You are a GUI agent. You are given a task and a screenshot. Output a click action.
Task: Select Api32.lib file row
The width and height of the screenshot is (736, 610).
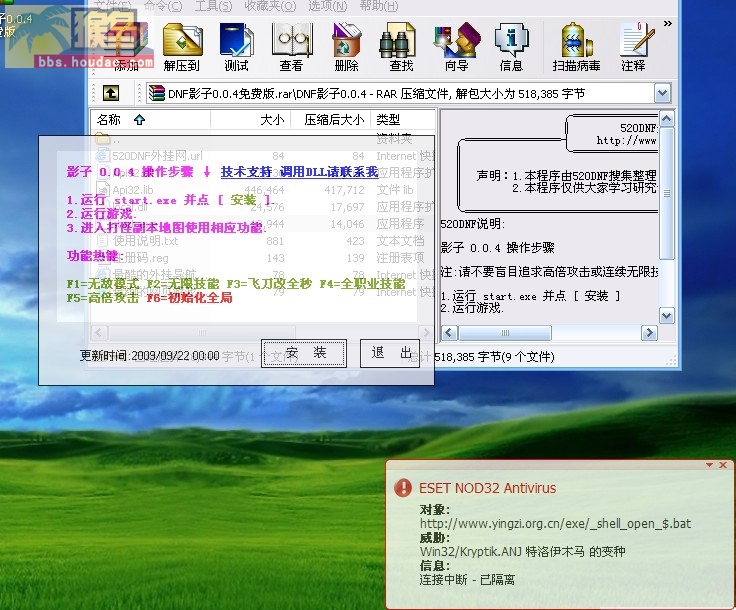[x=263, y=190]
